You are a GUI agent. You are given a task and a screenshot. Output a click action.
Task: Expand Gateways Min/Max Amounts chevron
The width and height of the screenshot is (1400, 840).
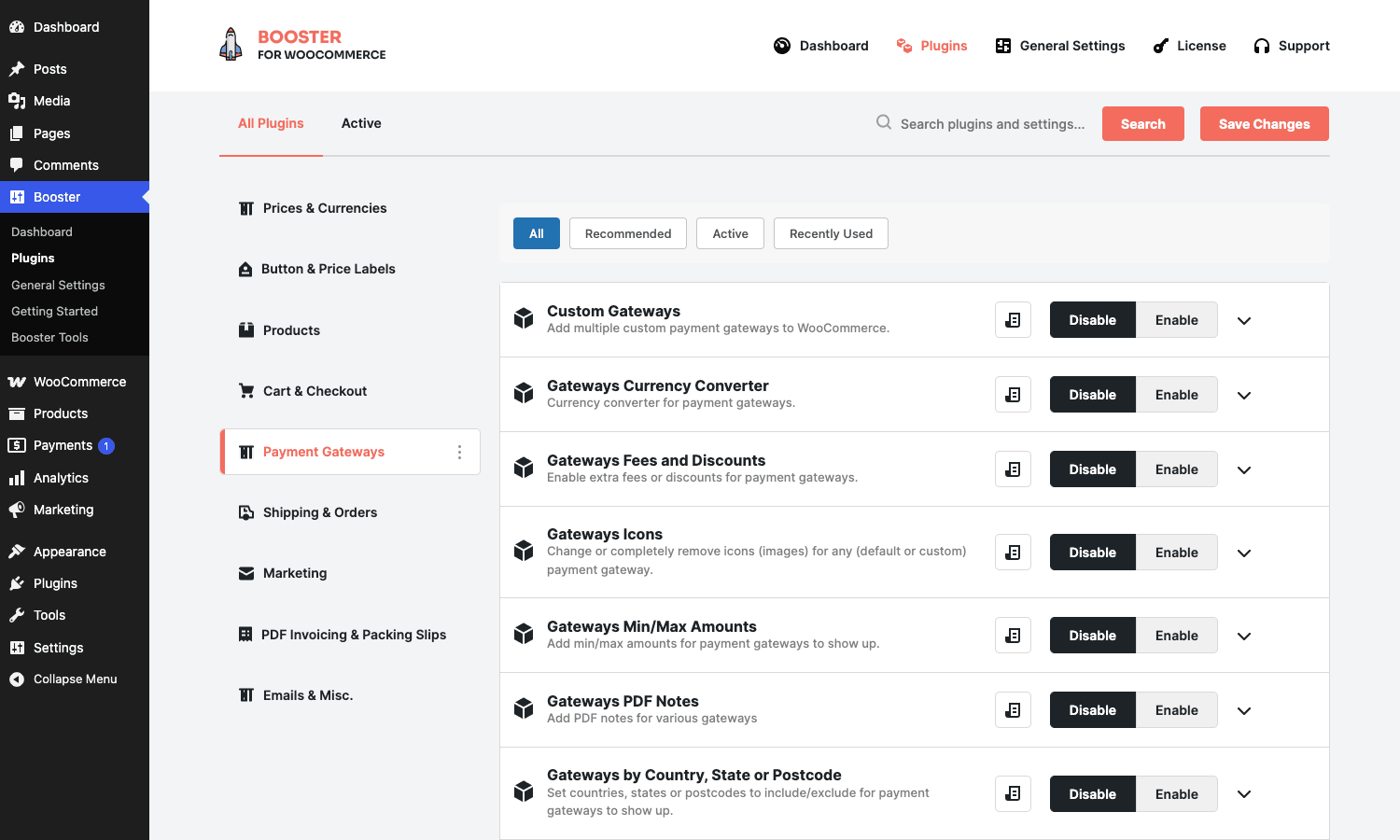(x=1244, y=637)
